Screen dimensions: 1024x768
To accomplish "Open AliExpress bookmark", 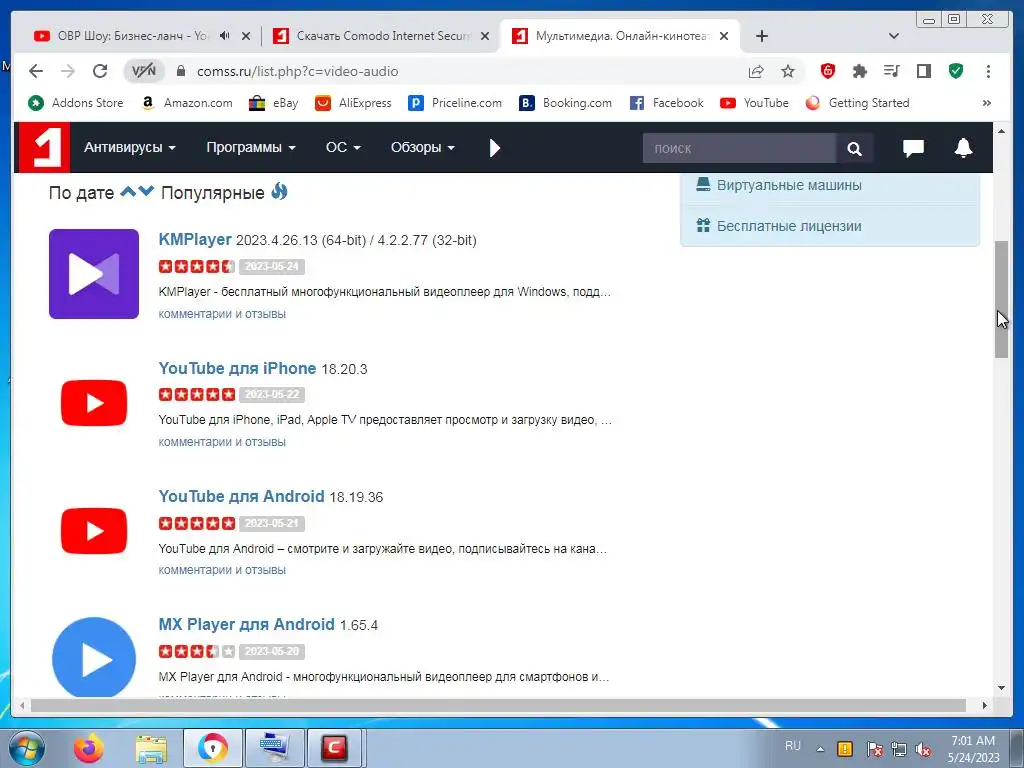I will (x=353, y=103).
